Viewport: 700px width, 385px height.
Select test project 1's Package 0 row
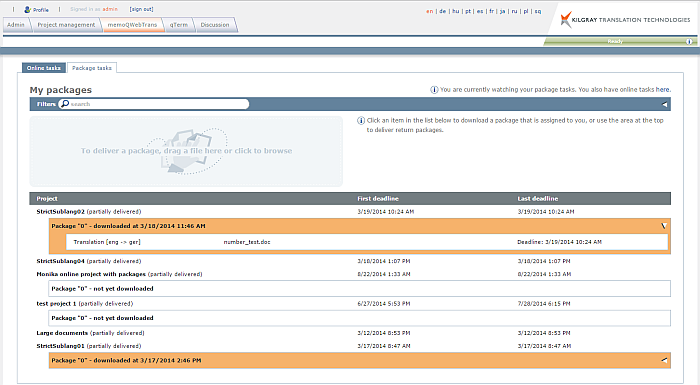[360, 318]
